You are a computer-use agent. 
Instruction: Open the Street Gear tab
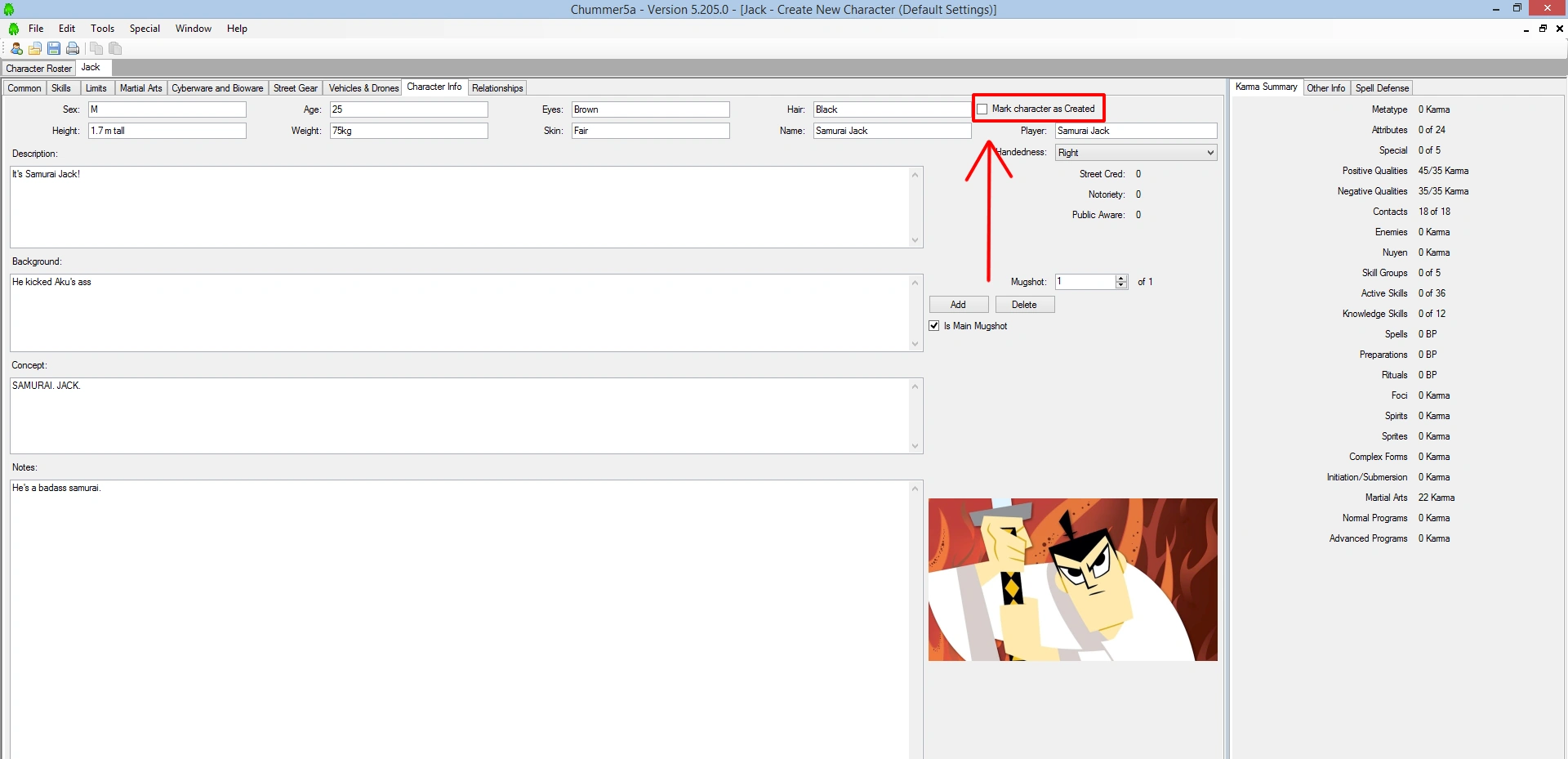[x=296, y=88]
